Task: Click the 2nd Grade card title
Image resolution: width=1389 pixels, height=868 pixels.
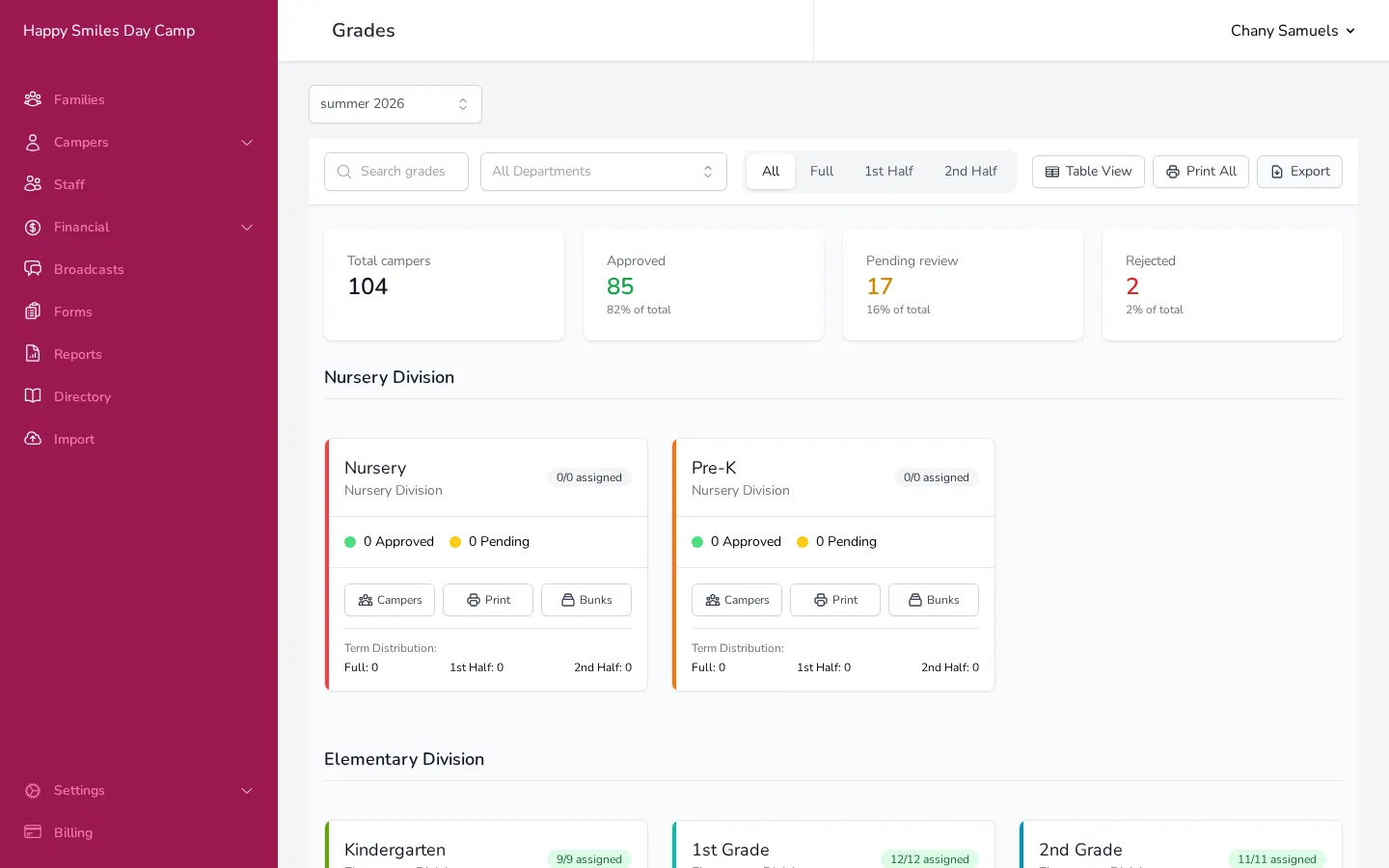Action: tap(1080, 850)
